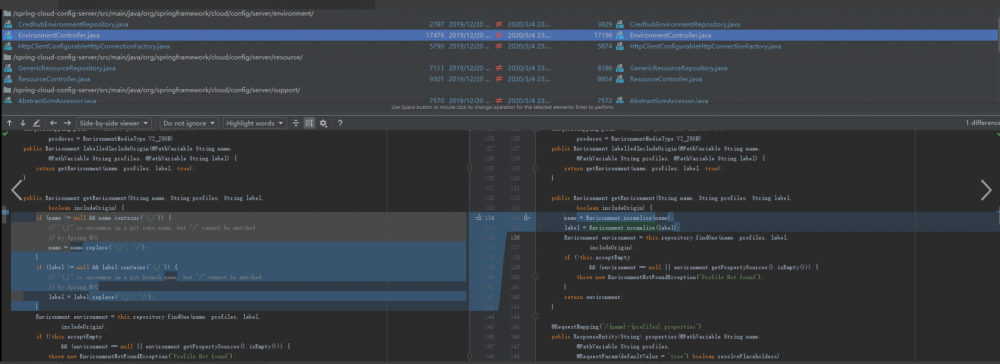Click right GenericResourceRepository.java file name

(x=679, y=68)
